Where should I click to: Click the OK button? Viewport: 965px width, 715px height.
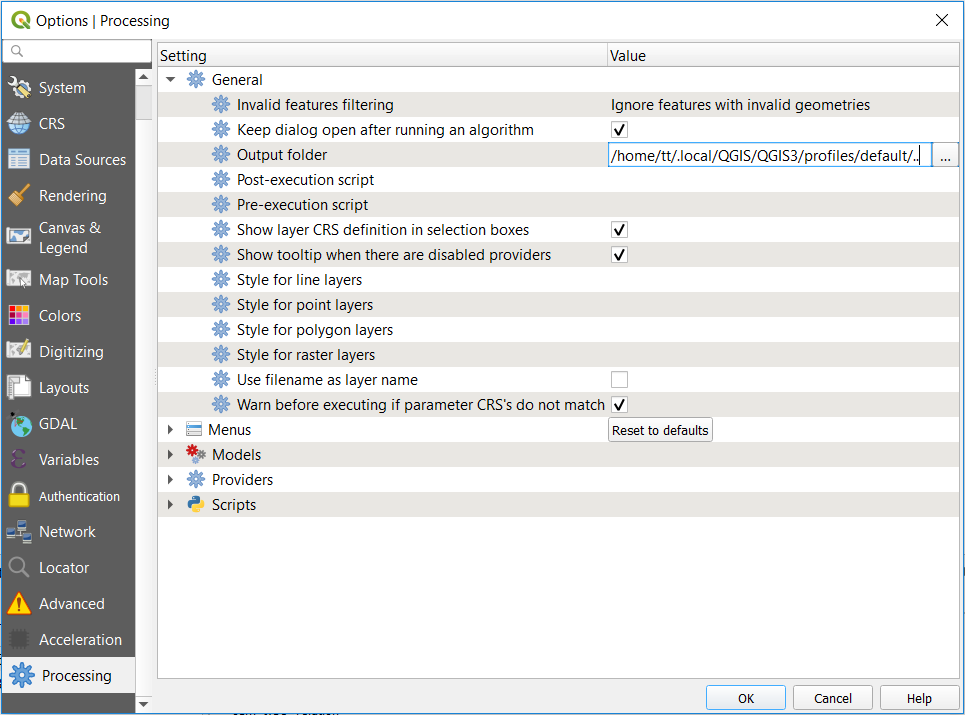745,698
